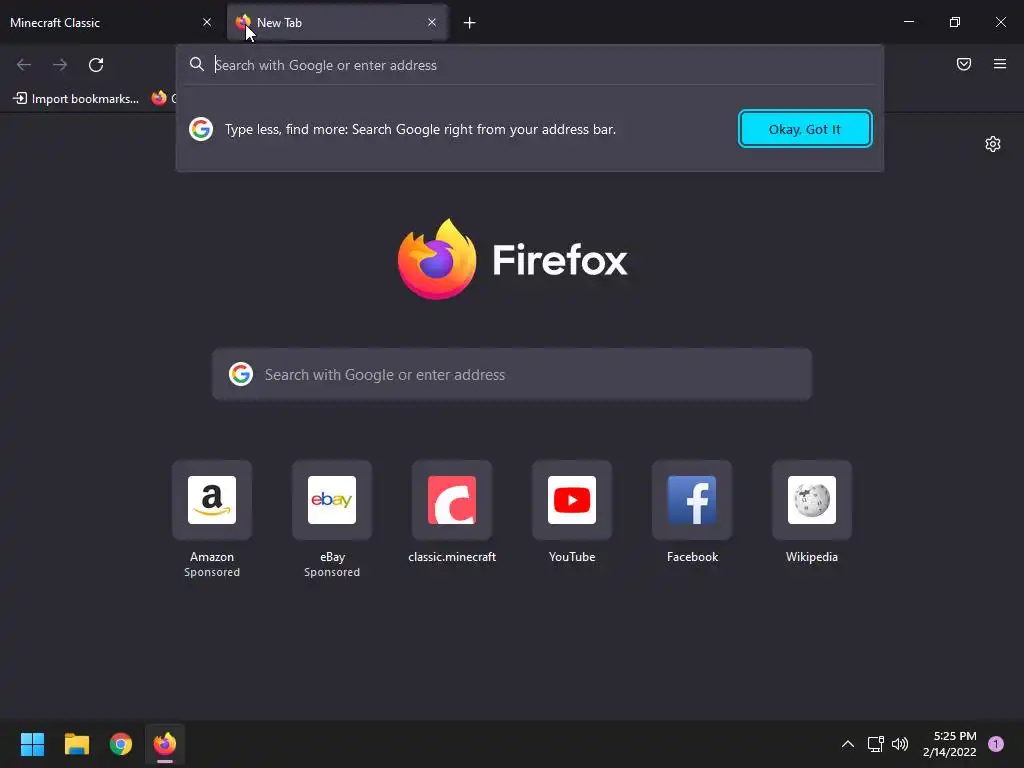Click the network icon in system tray
1024x768 pixels.
pyautogui.click(x=875, y=744)
